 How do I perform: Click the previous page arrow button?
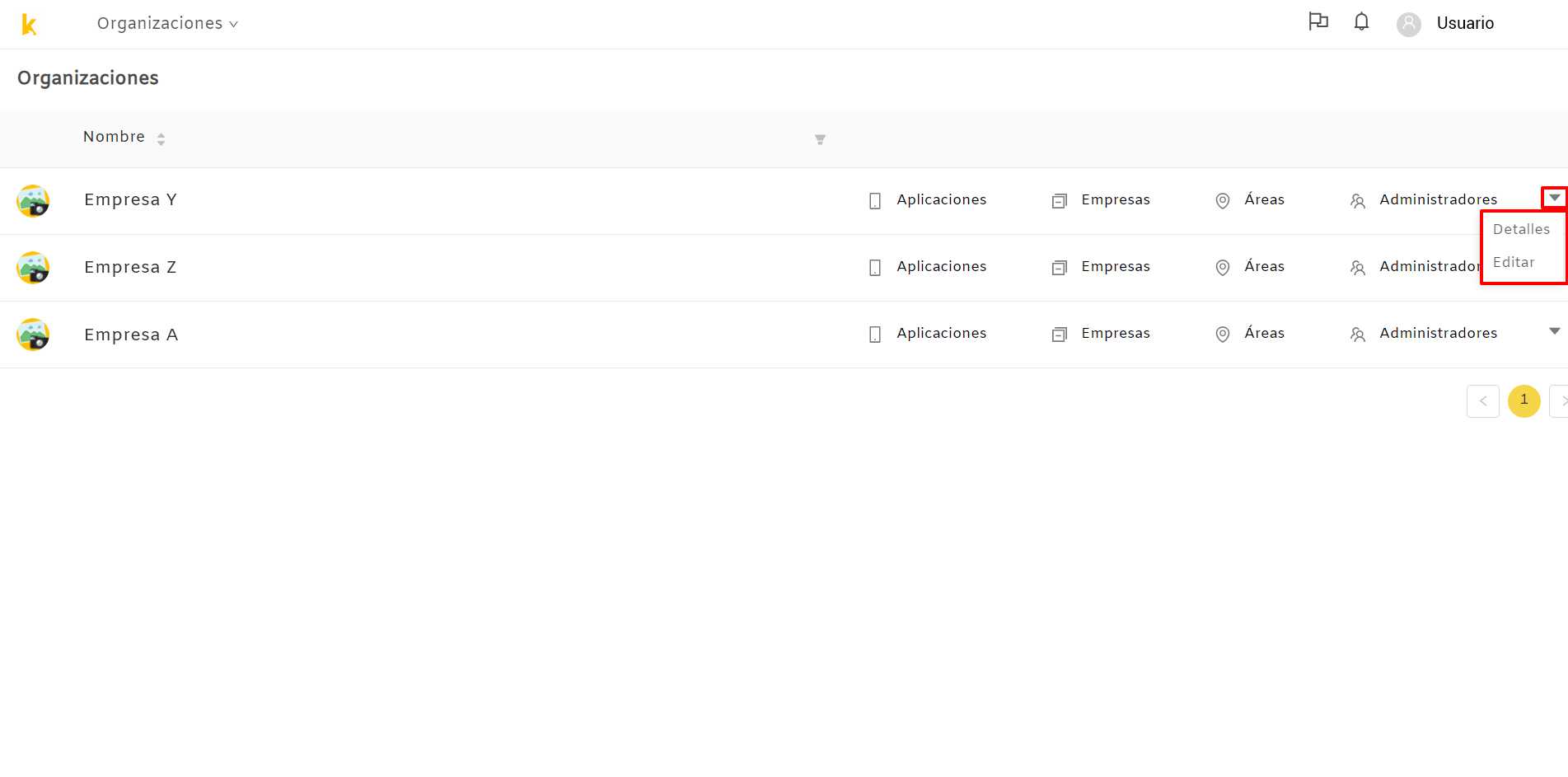tap(1483, 401)
